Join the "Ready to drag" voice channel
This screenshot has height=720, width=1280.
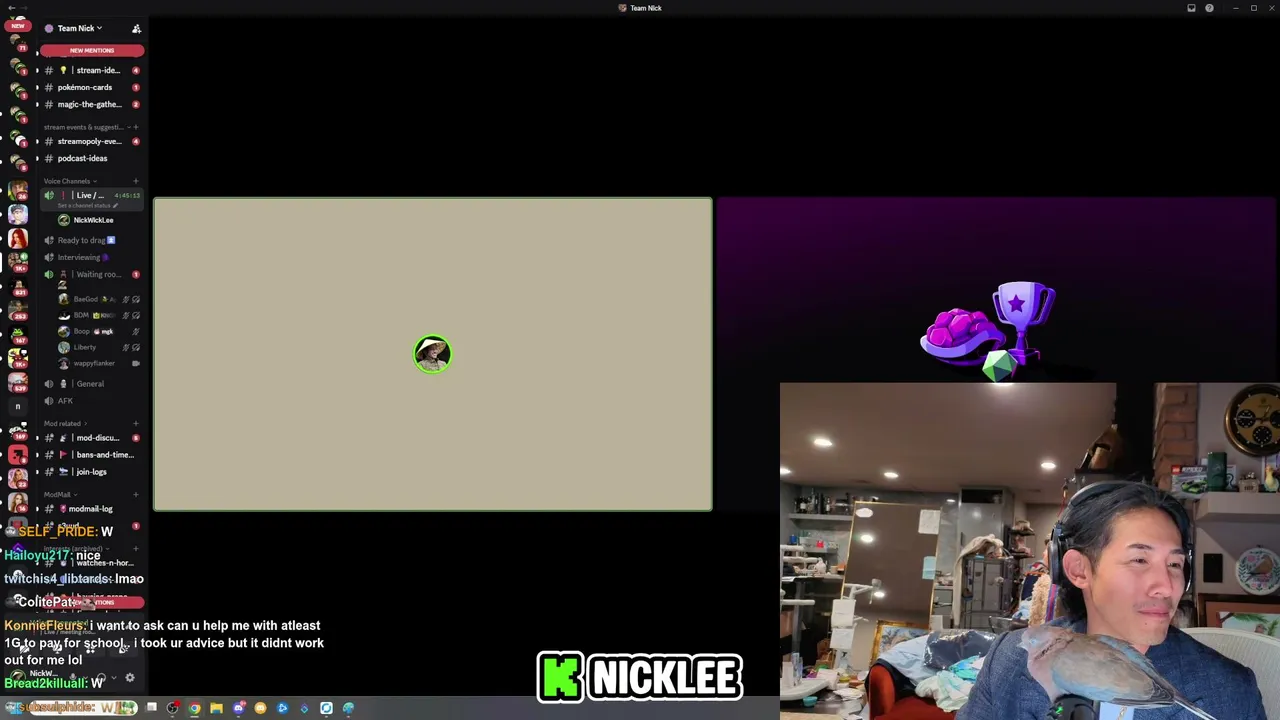[92, 240]
